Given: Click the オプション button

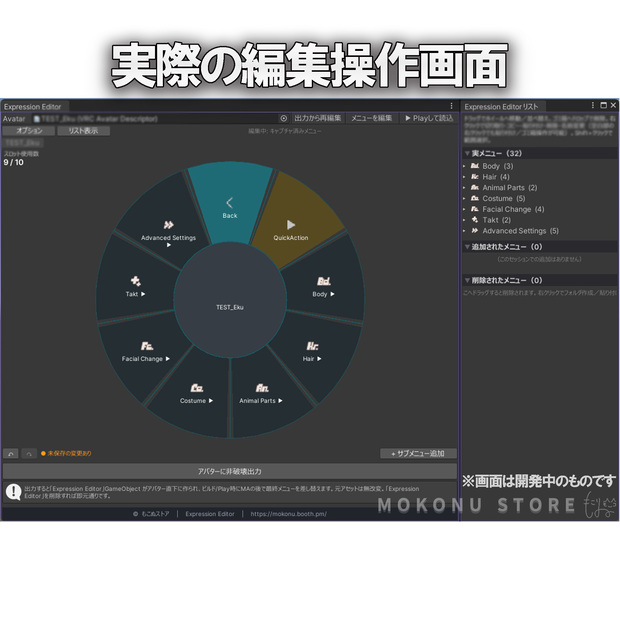Looking at the screenshot, I should click(29, 130).
